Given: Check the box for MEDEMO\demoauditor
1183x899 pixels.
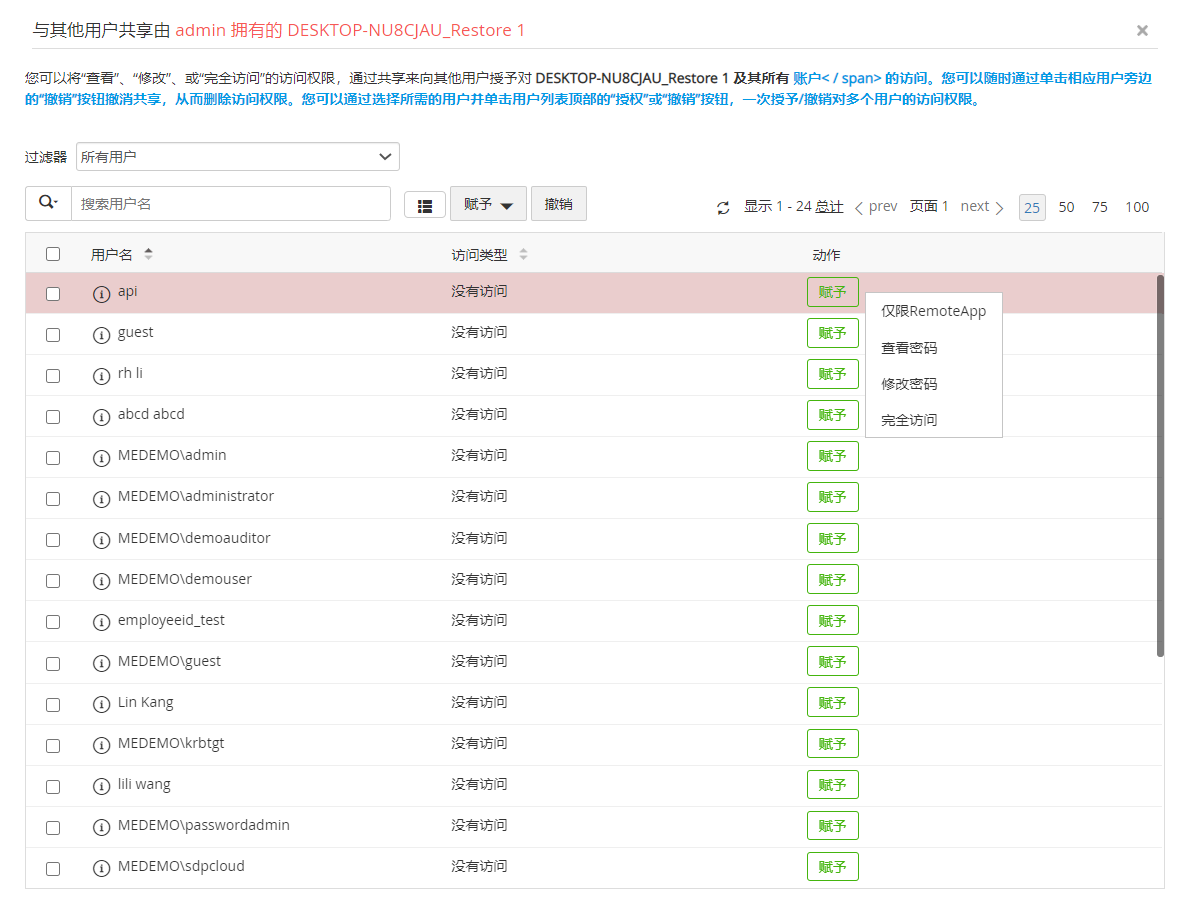Looking at the screenshot, I should [x=53, y=540].
